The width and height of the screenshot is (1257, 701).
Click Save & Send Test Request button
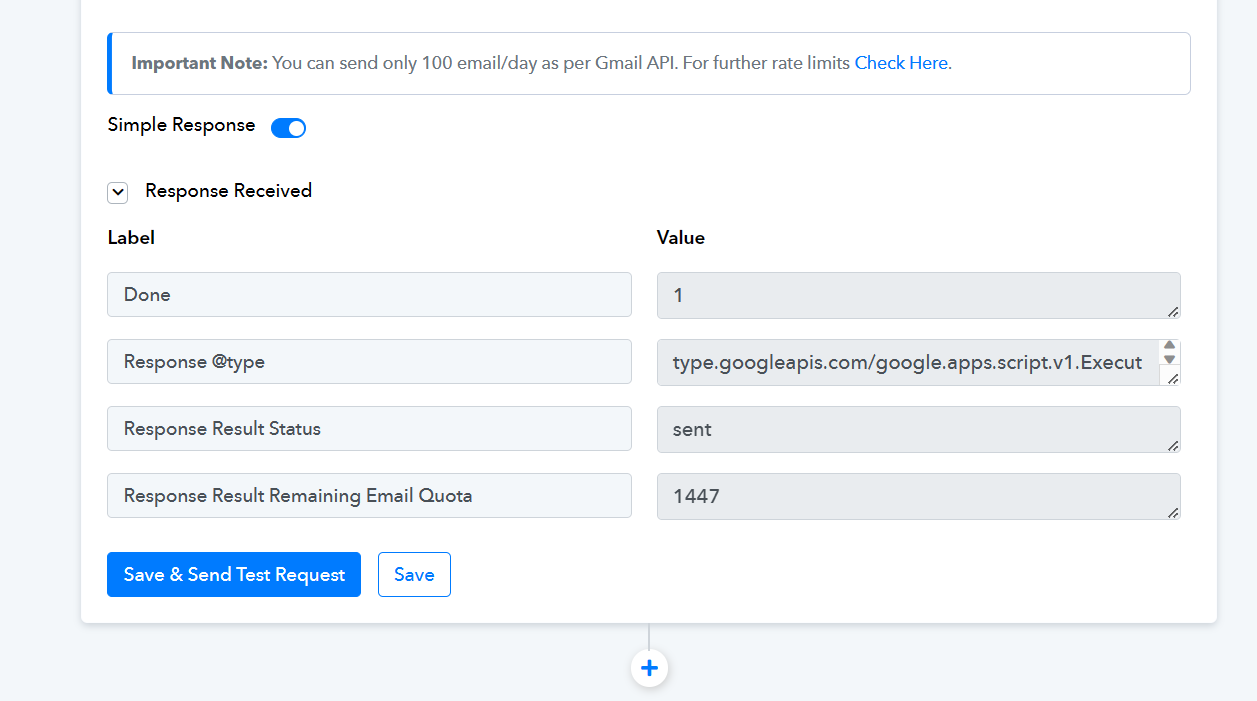[234, 575]
